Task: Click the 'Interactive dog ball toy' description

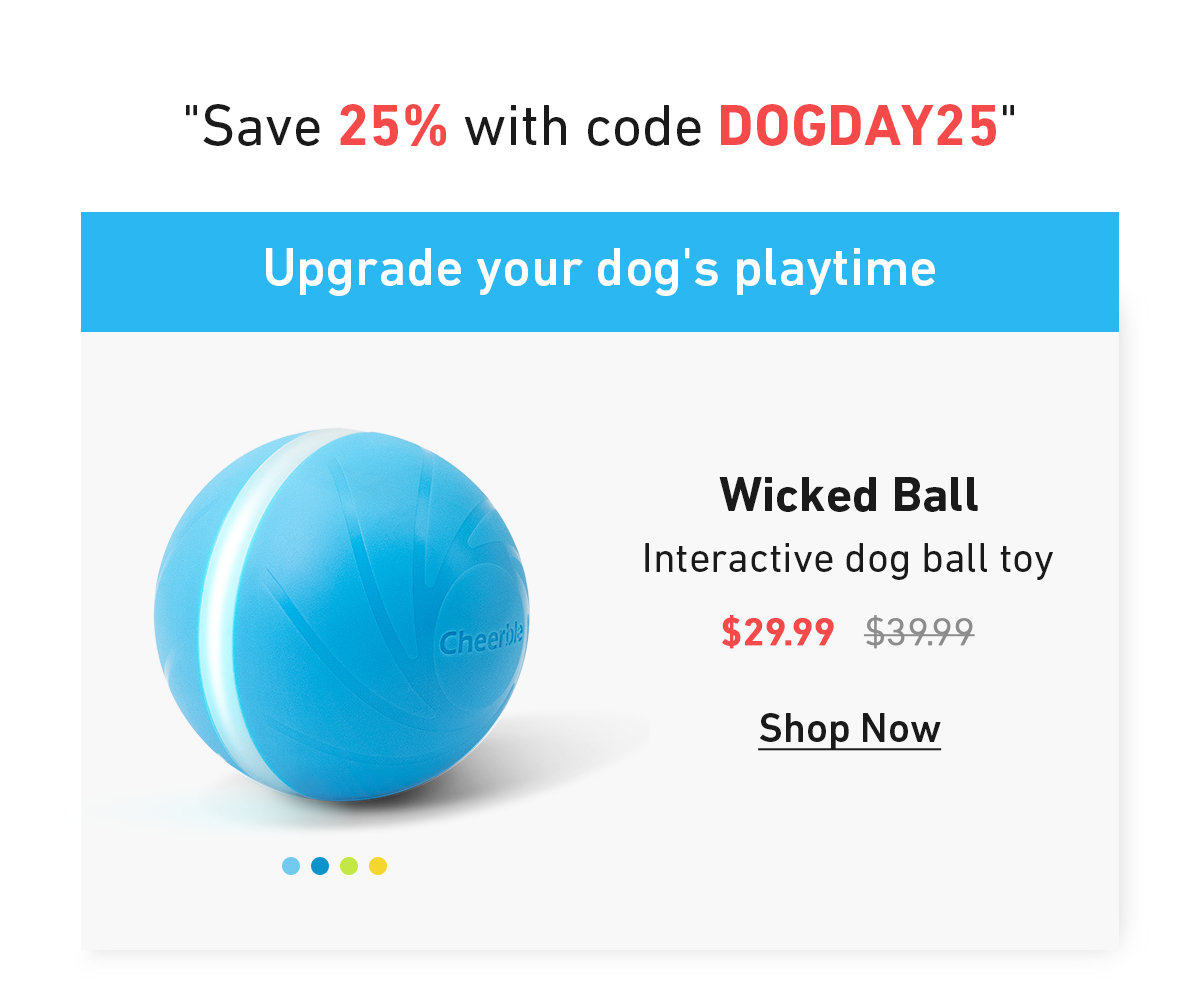Action: 848,559
